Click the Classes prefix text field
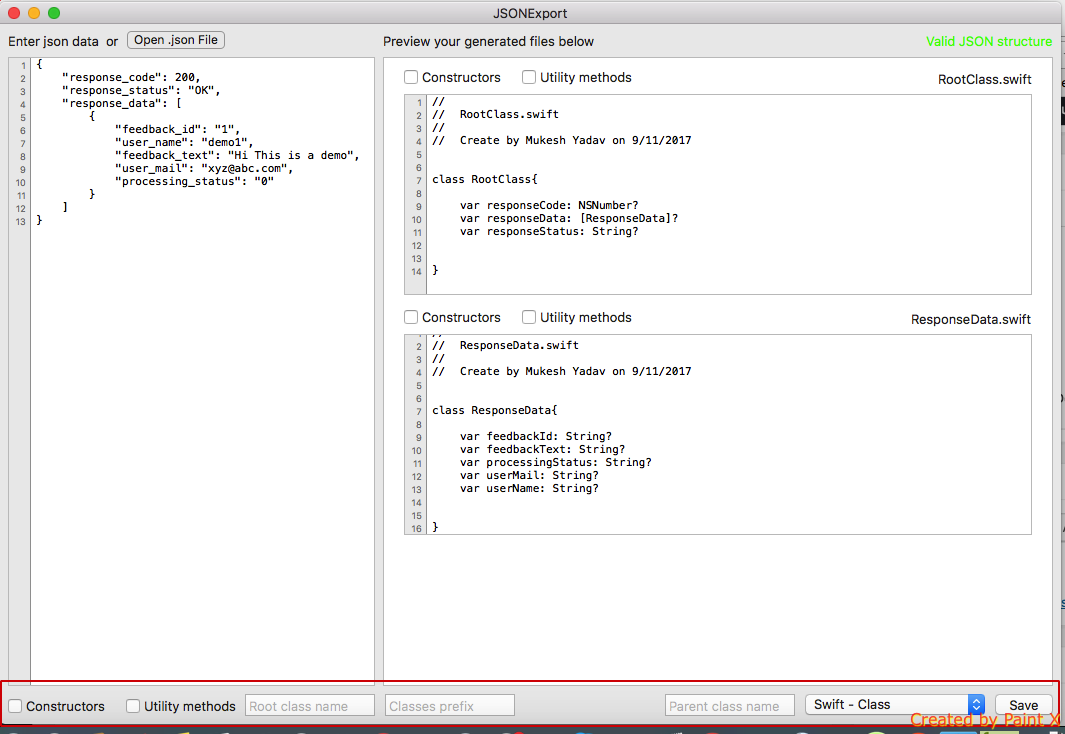Image resolution: width=1065 pixels, height=734 pixels. click(449, 706)
